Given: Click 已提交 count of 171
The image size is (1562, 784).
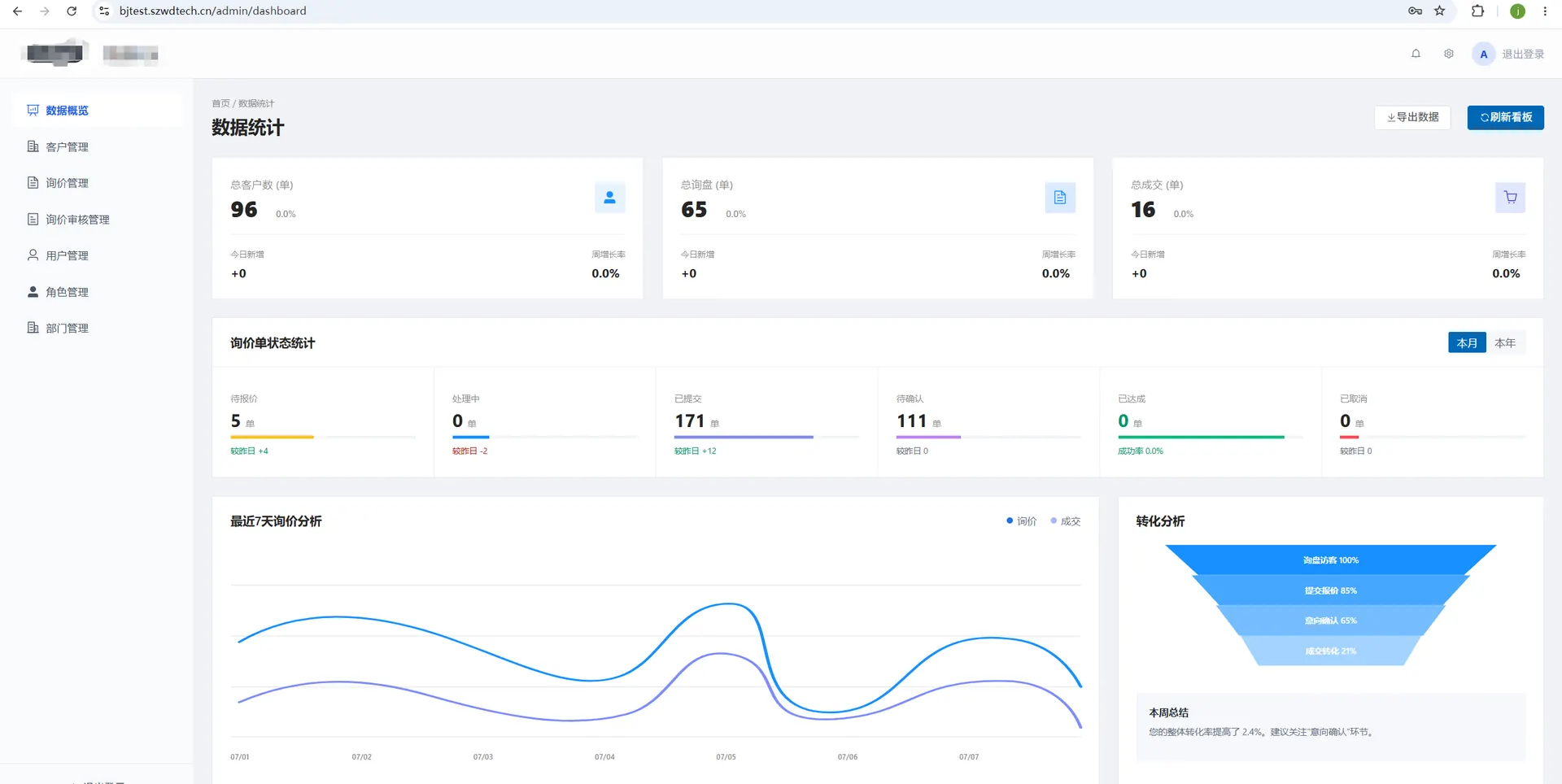Looking at the screenshot, I should 690,420.
